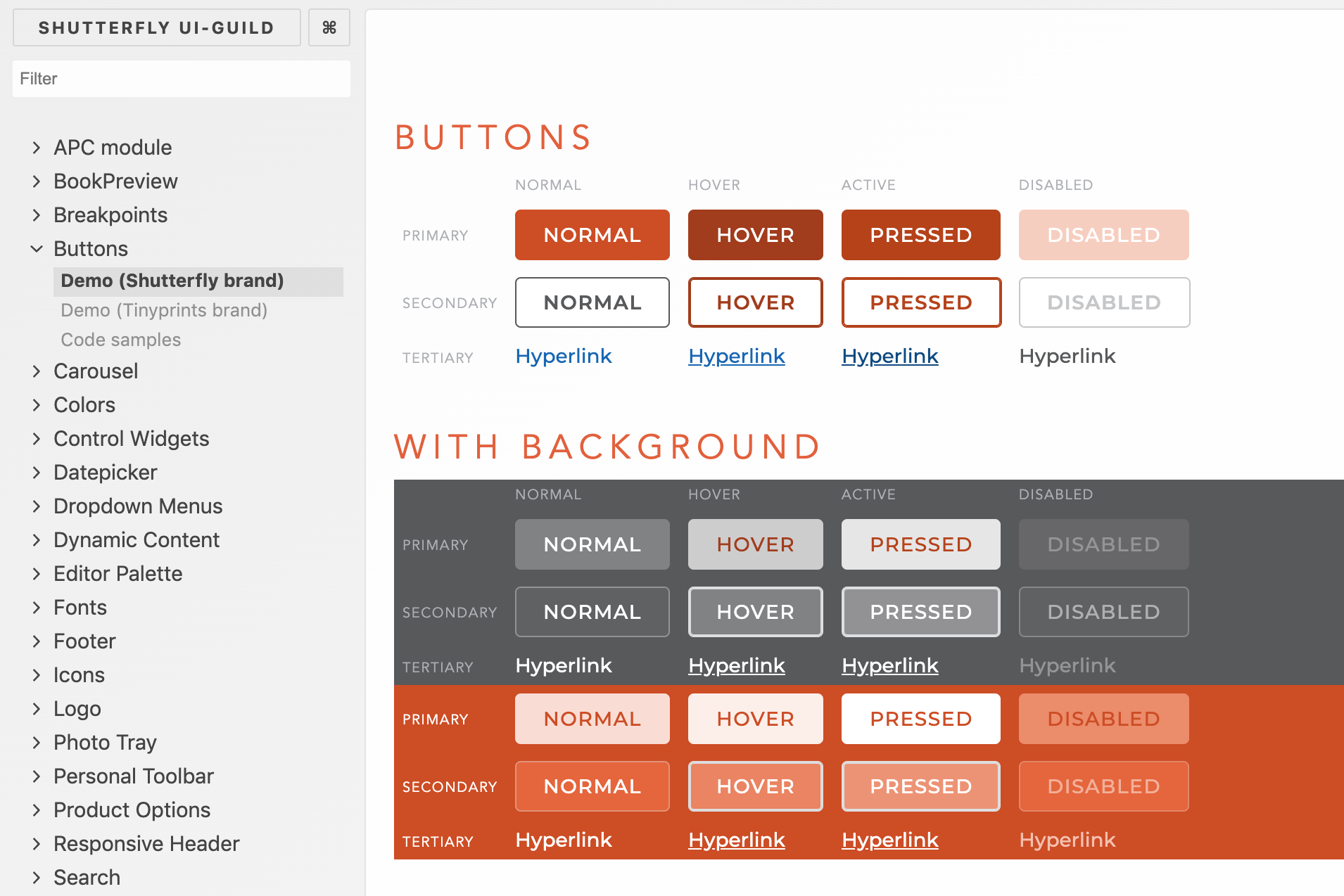Focus the Filter input field
Image resolution: width=1344 pixels, height=896 pixels.
182,79
